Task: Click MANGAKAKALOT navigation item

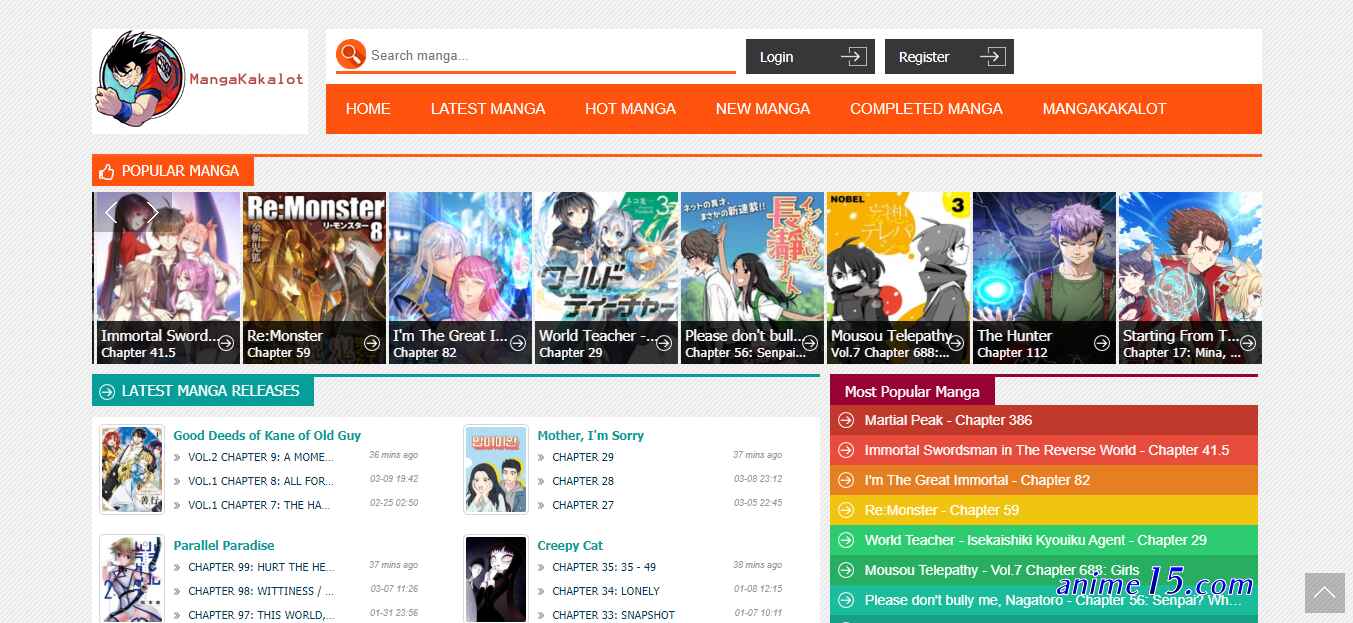Action: (x=1104, y=109)
